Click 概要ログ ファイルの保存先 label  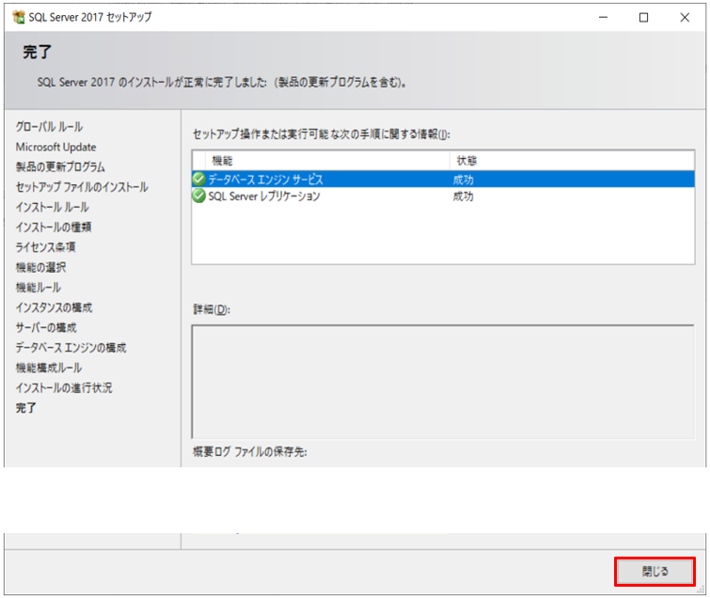[250, 452]
